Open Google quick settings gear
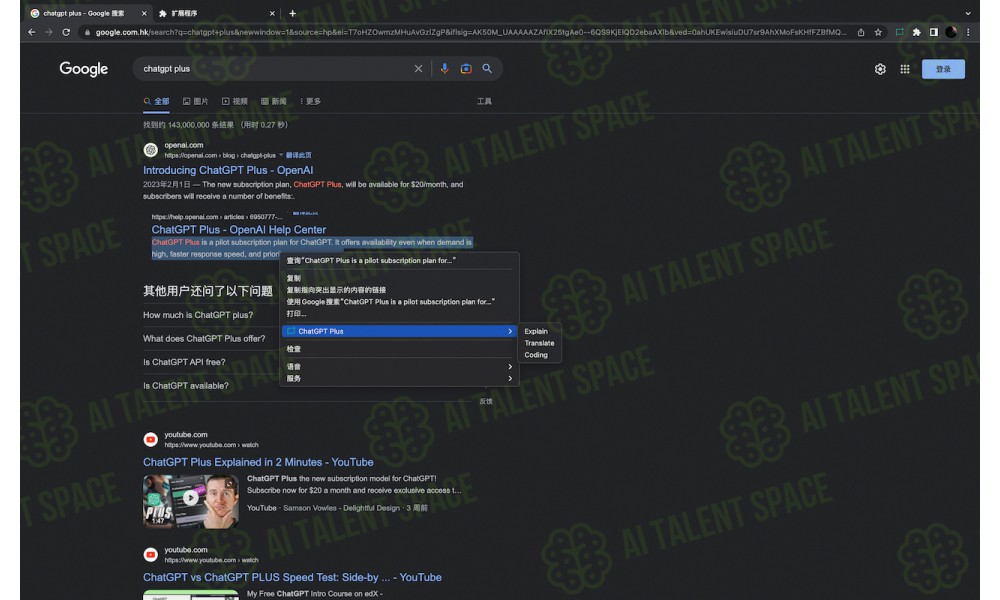The image size is (1000, 600). pos(880,69)
